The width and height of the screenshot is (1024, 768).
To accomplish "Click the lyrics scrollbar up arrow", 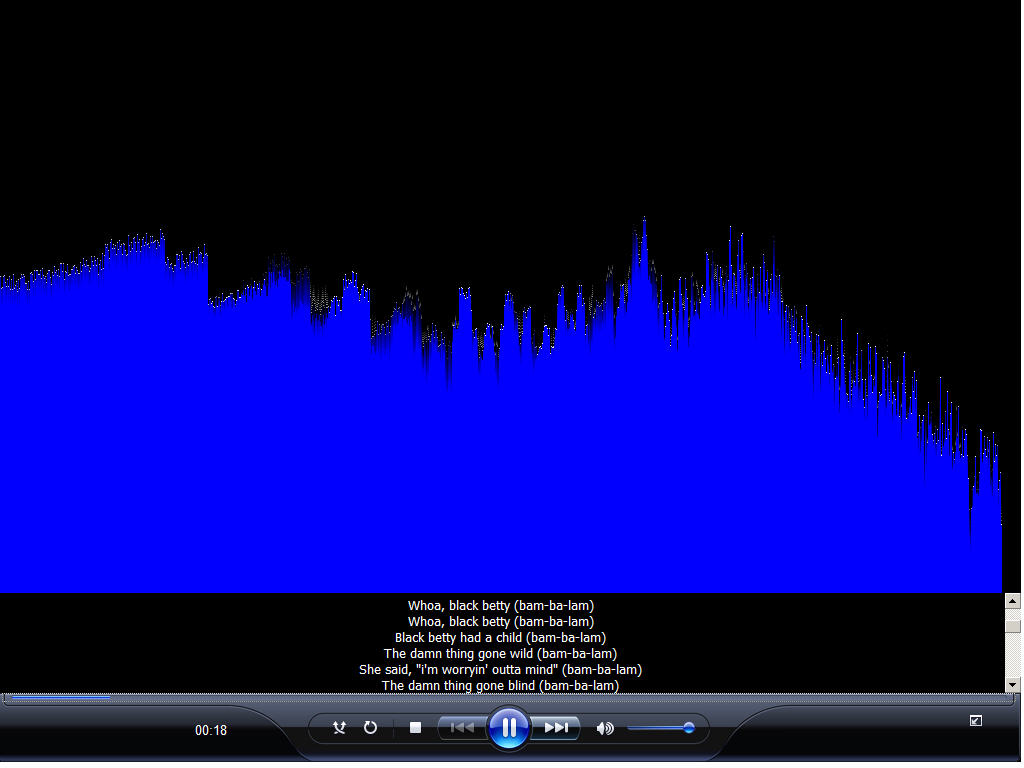I will coord(1012,601).
